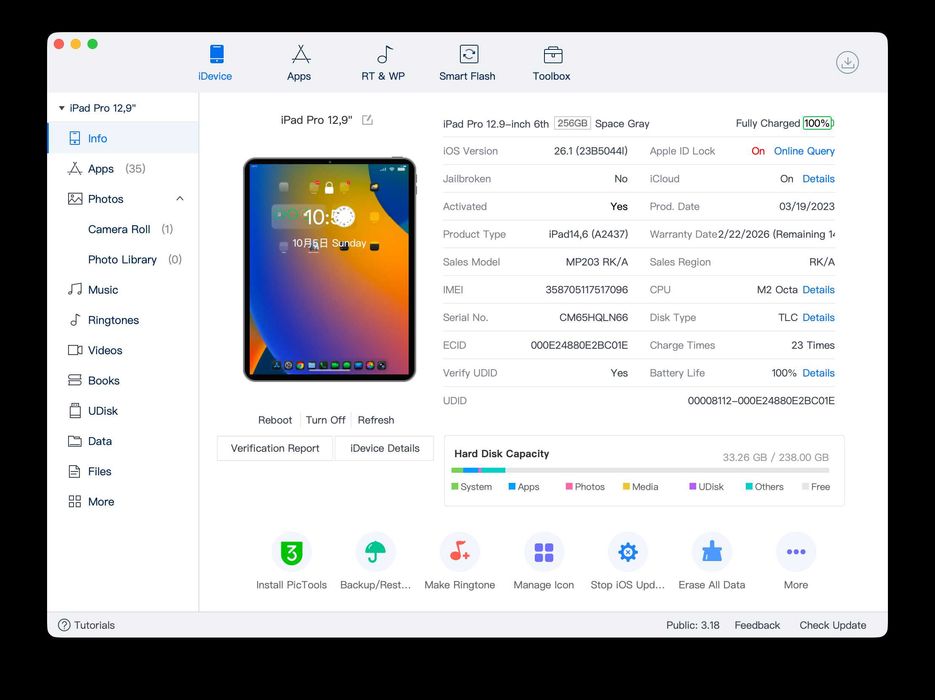Image resolution: width=935 pixels, height=700 pixels.
Task: Open Erase All Data tool
Action: (x=712, y=552)
